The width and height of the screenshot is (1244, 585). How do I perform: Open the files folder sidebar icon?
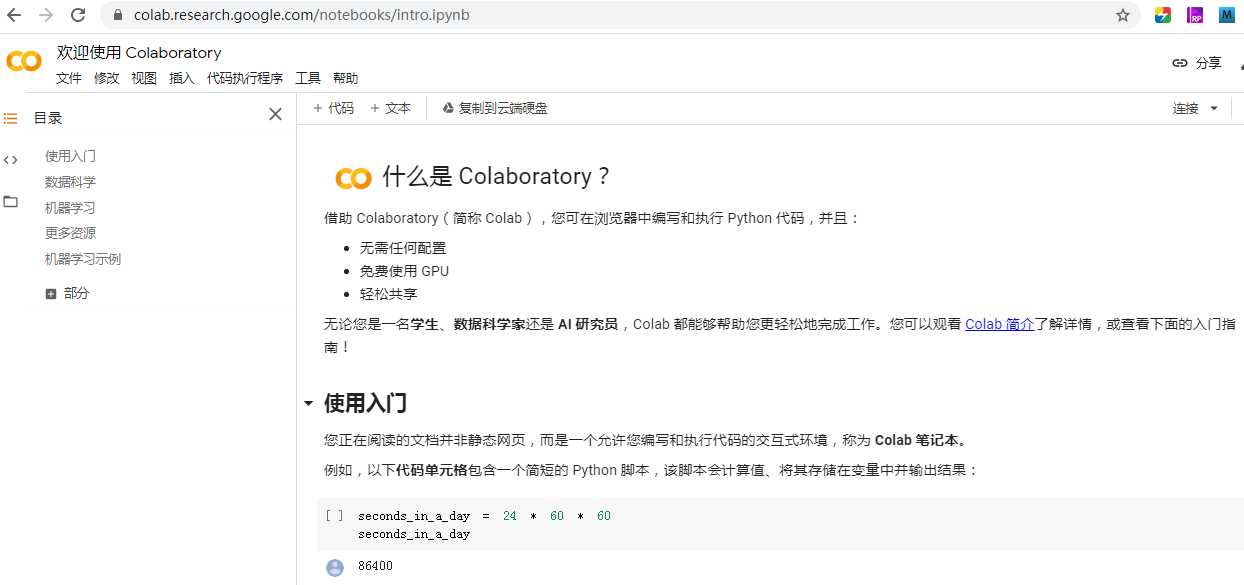tap(10, 202)
